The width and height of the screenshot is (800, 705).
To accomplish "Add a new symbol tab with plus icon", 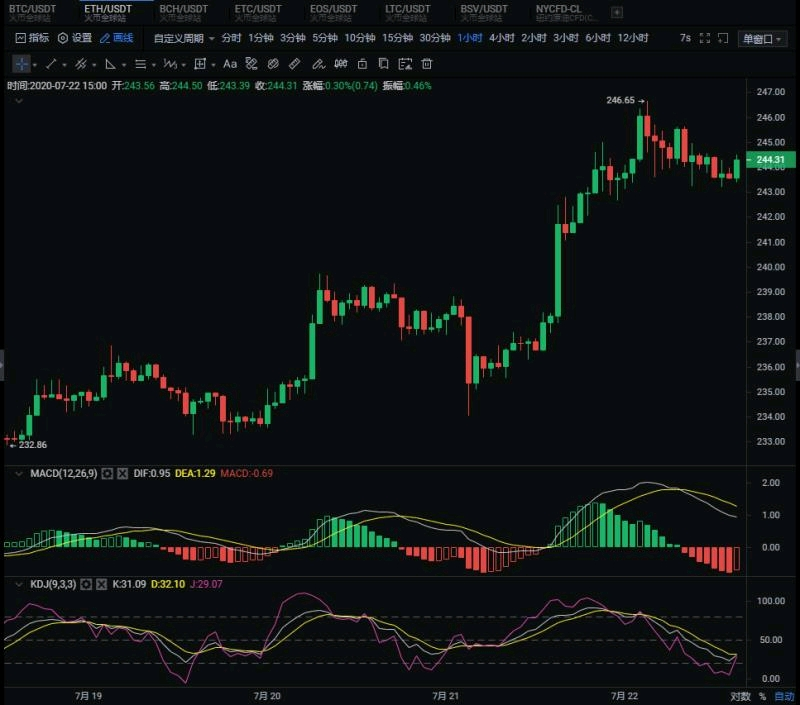I will [x=617, y=12].
